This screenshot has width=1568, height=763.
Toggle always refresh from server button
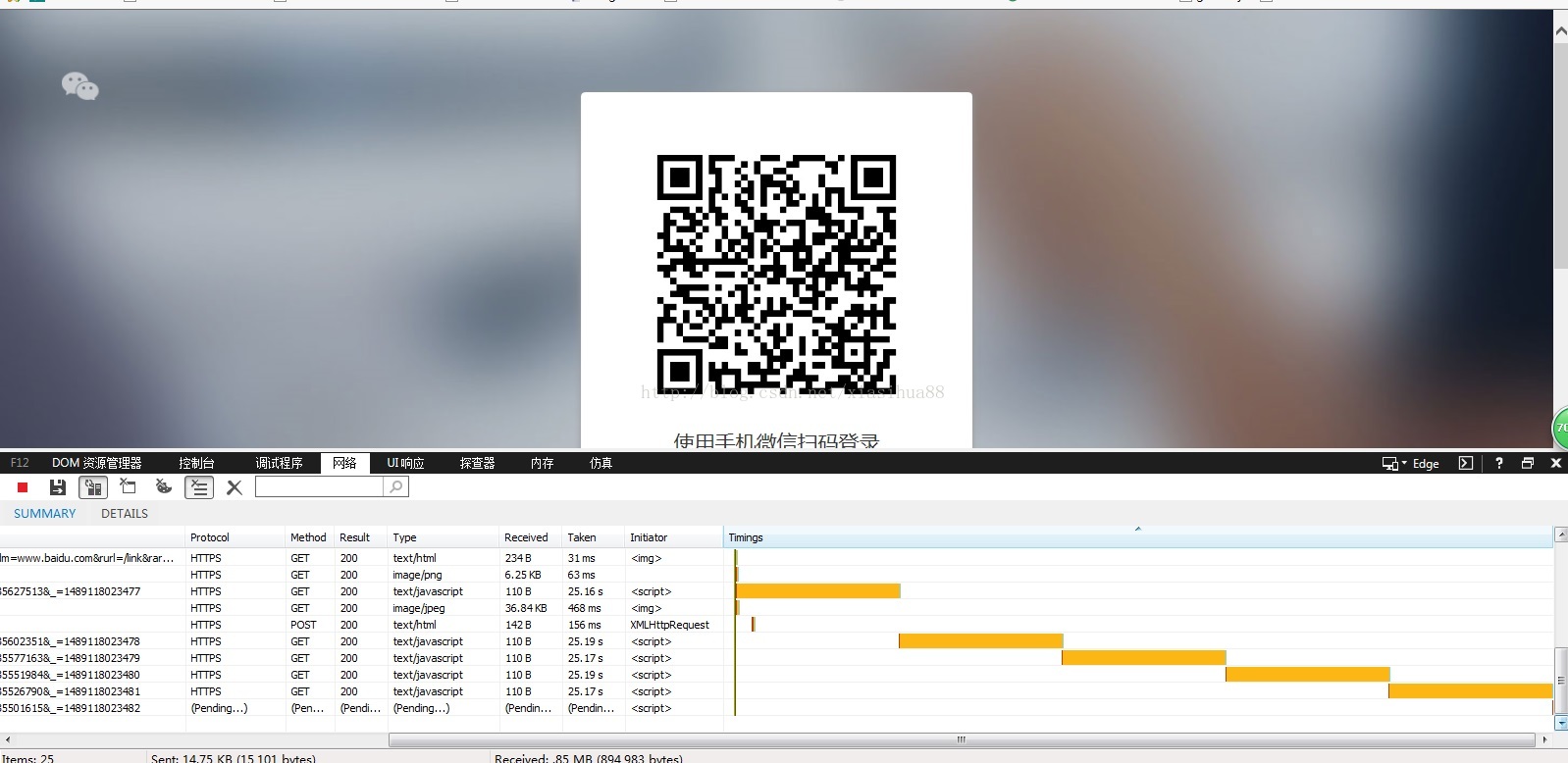93,486
